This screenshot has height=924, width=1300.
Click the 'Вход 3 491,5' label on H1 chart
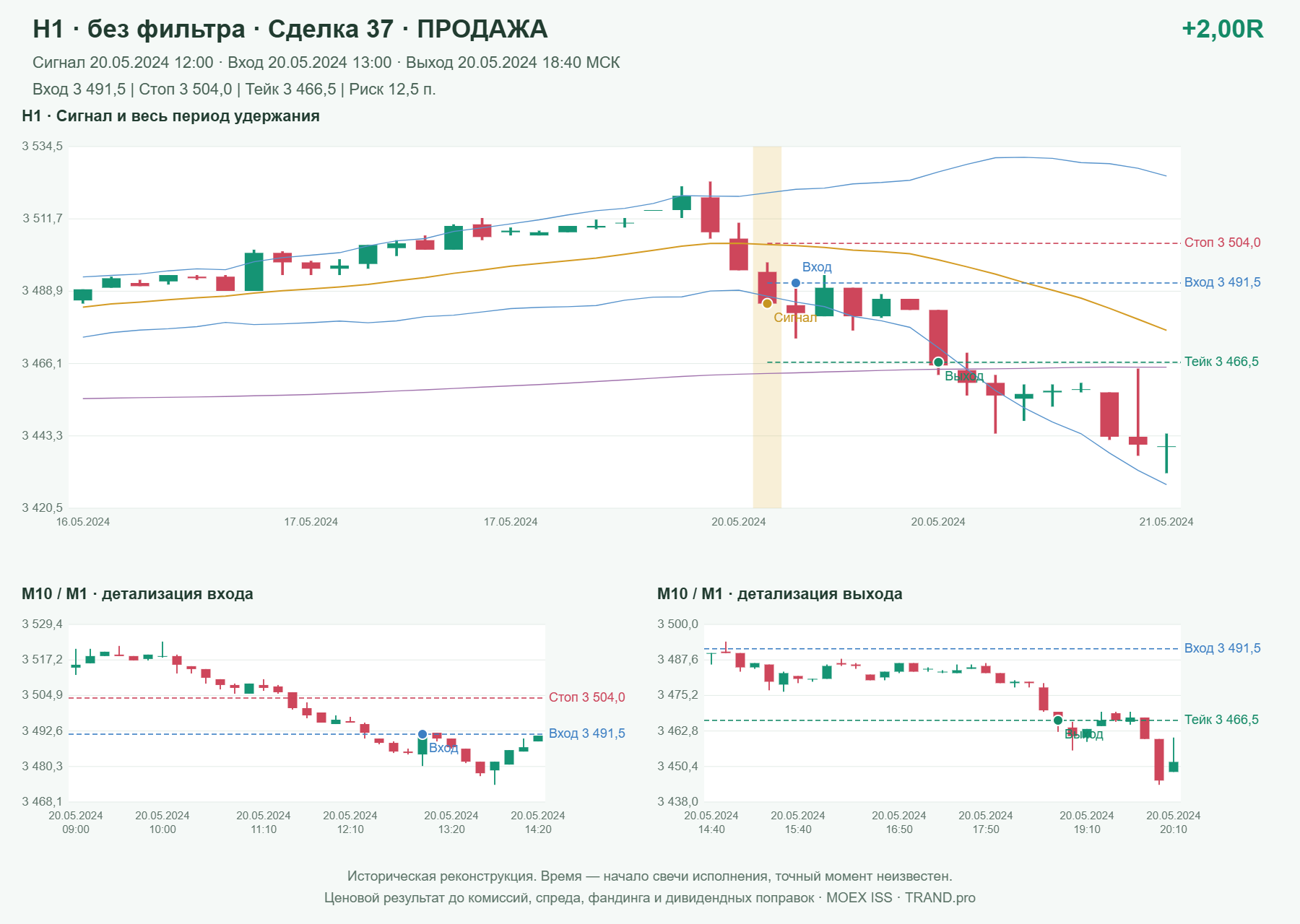coord(1223,282)
